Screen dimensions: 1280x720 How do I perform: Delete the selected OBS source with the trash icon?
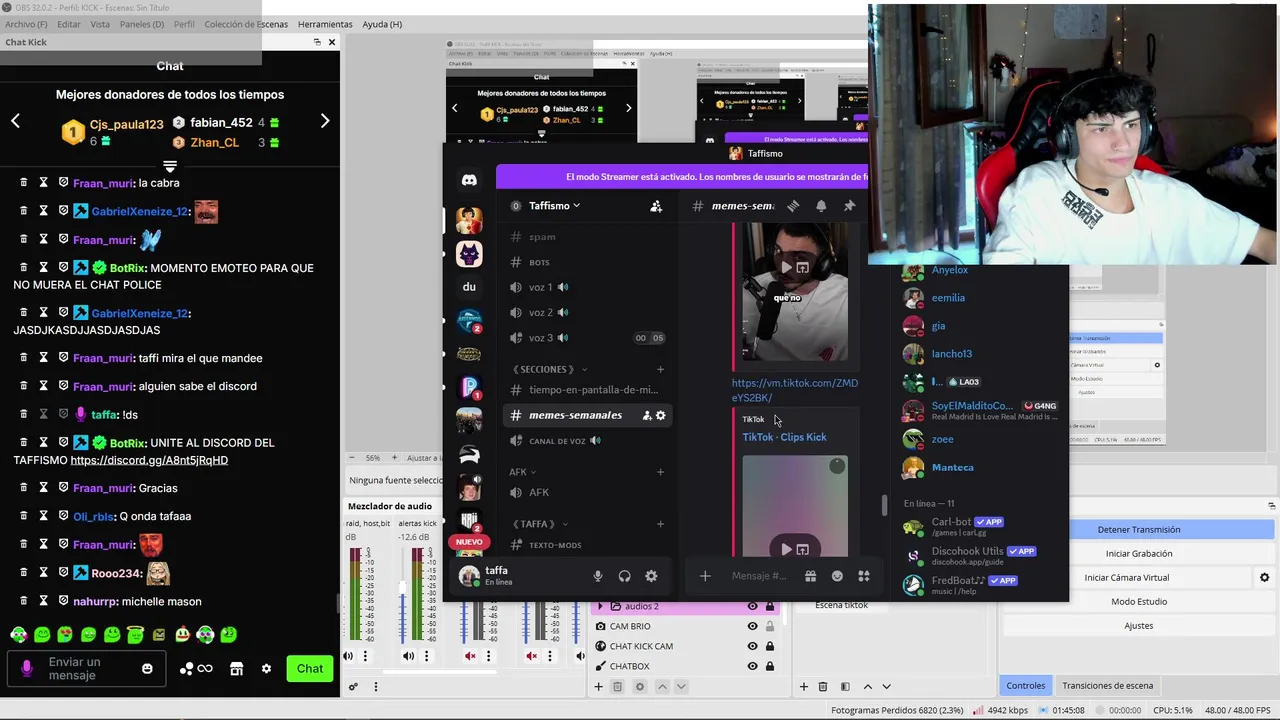[617, 687]
